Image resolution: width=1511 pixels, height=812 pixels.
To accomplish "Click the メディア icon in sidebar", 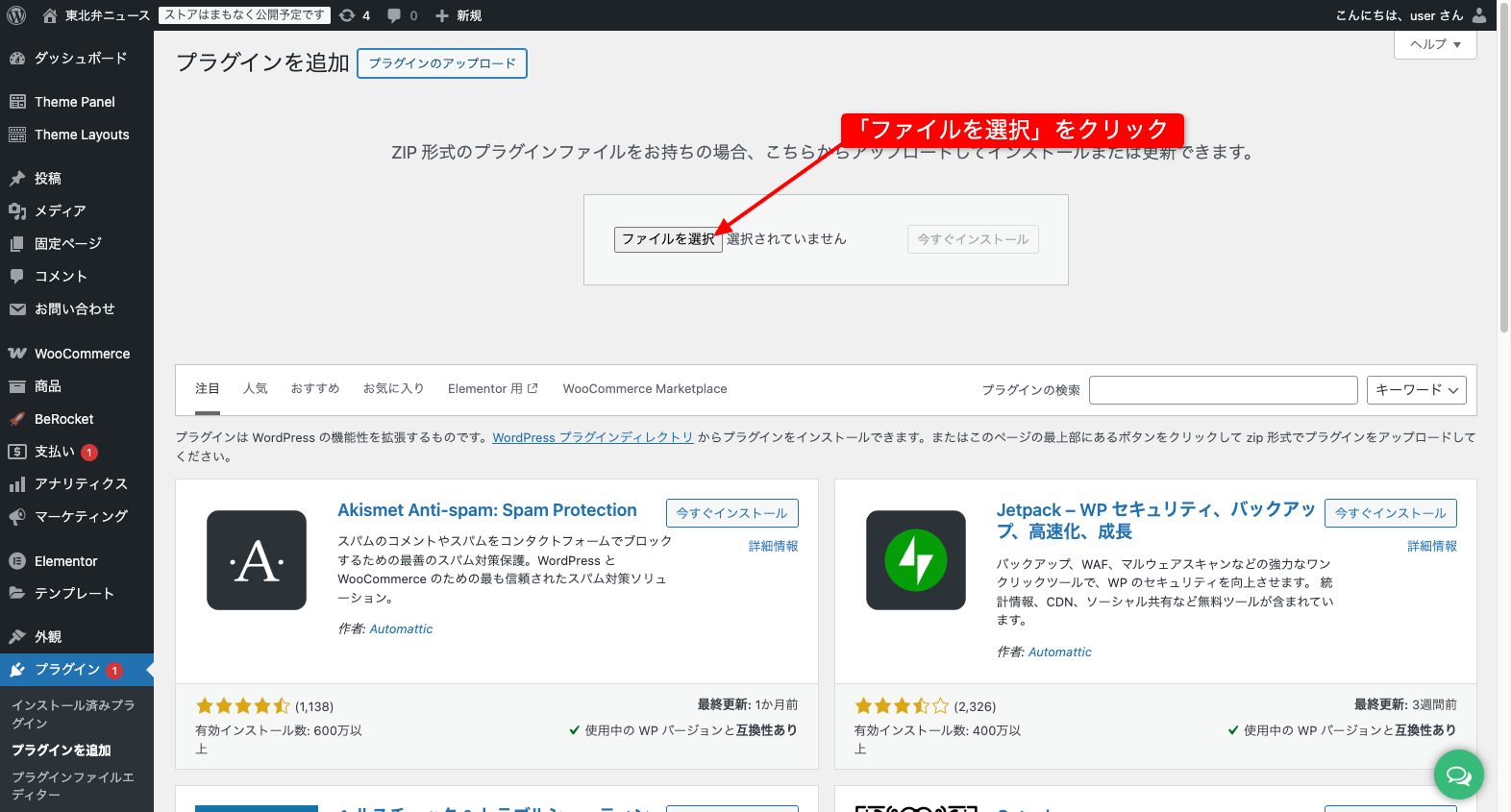I will click(x=17, y=211).
